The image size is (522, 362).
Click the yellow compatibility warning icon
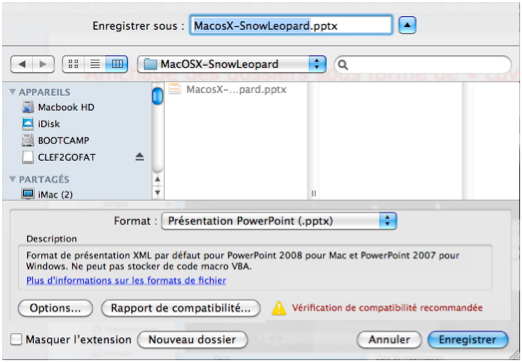279,308
